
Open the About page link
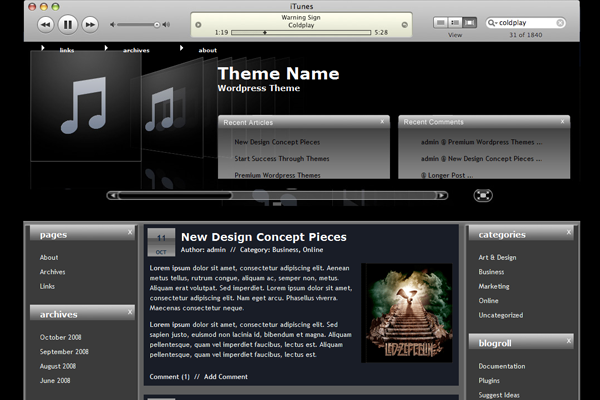tap(49, 258)
